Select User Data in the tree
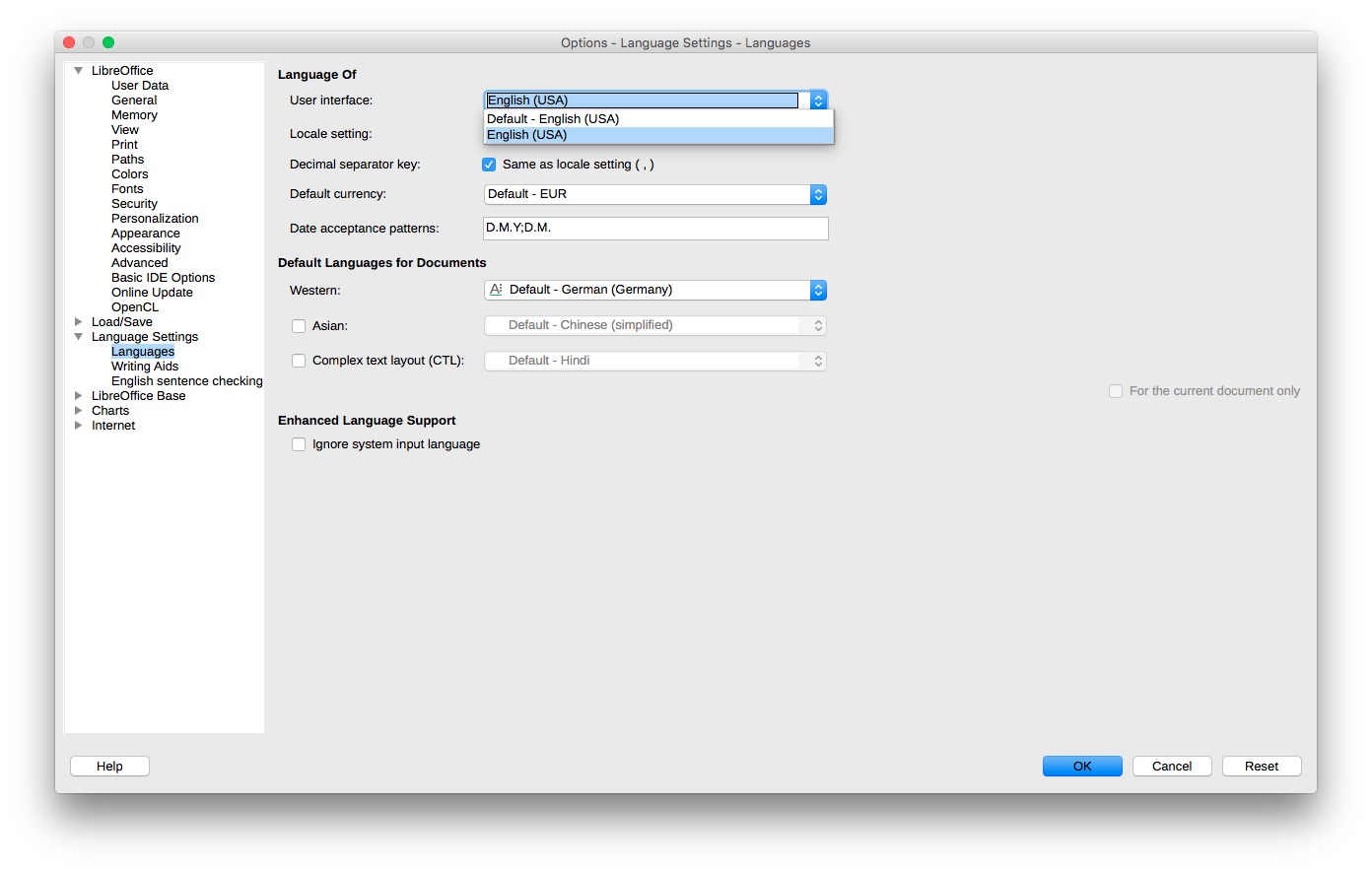This screenshot has height=872, width=1372. 140,86
